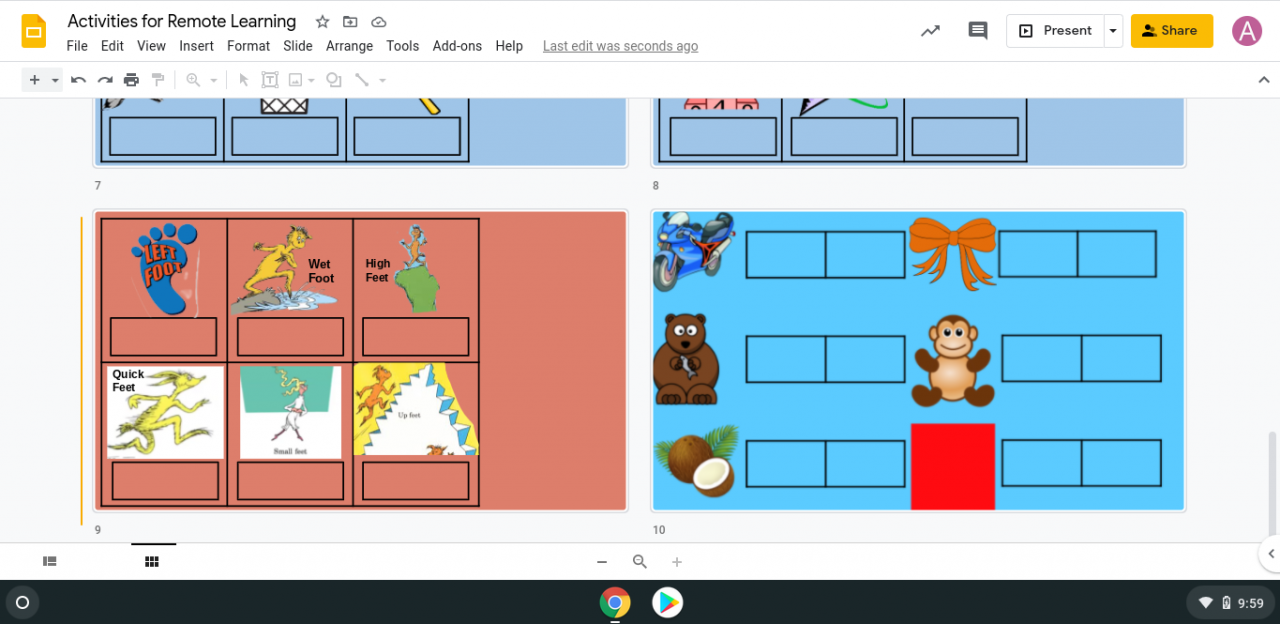Click the print icon
The height and width of the screenshot is (624, 1280).
coord(131,80)
